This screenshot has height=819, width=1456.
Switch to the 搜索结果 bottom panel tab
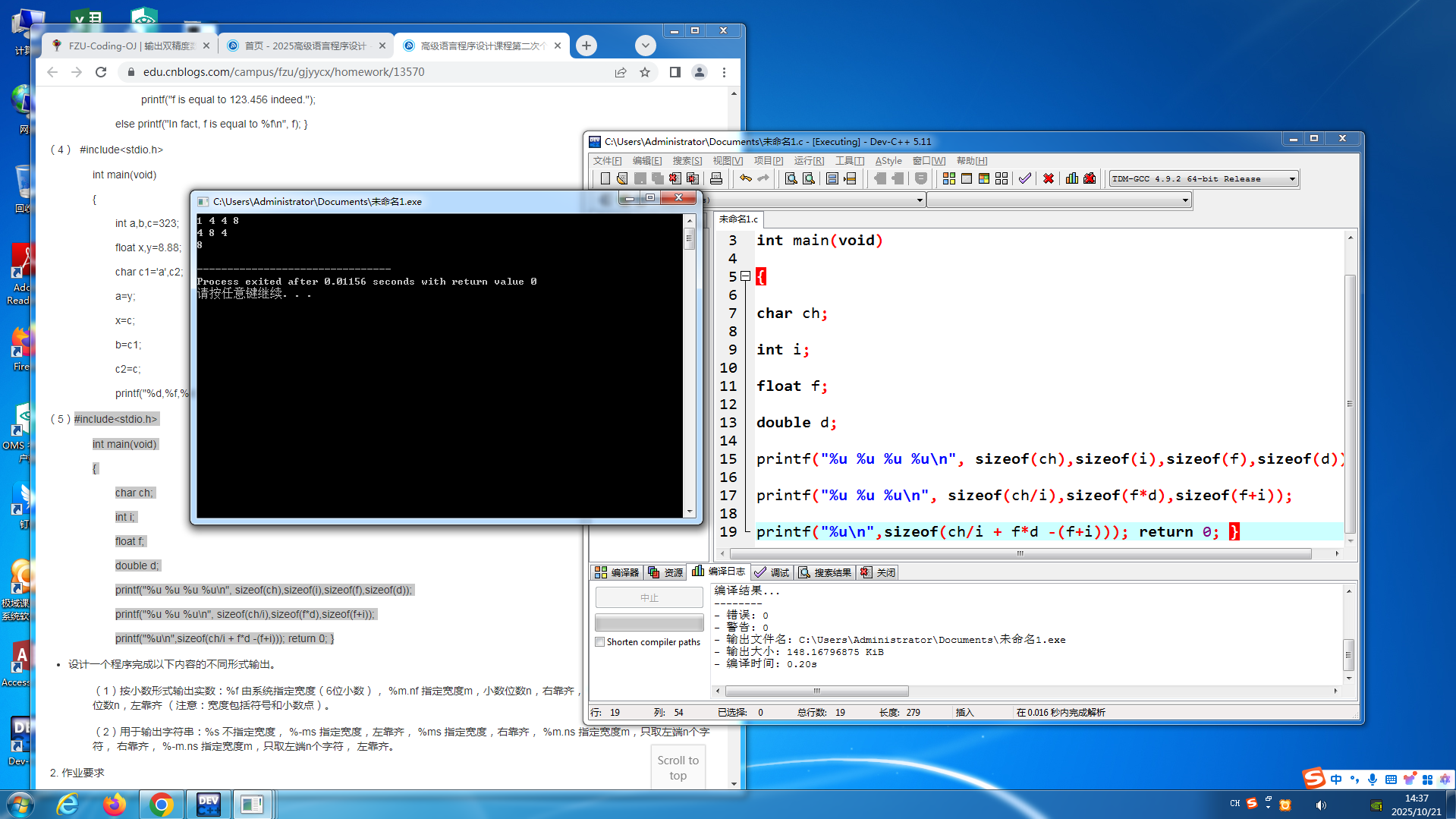tap(825, 572)
